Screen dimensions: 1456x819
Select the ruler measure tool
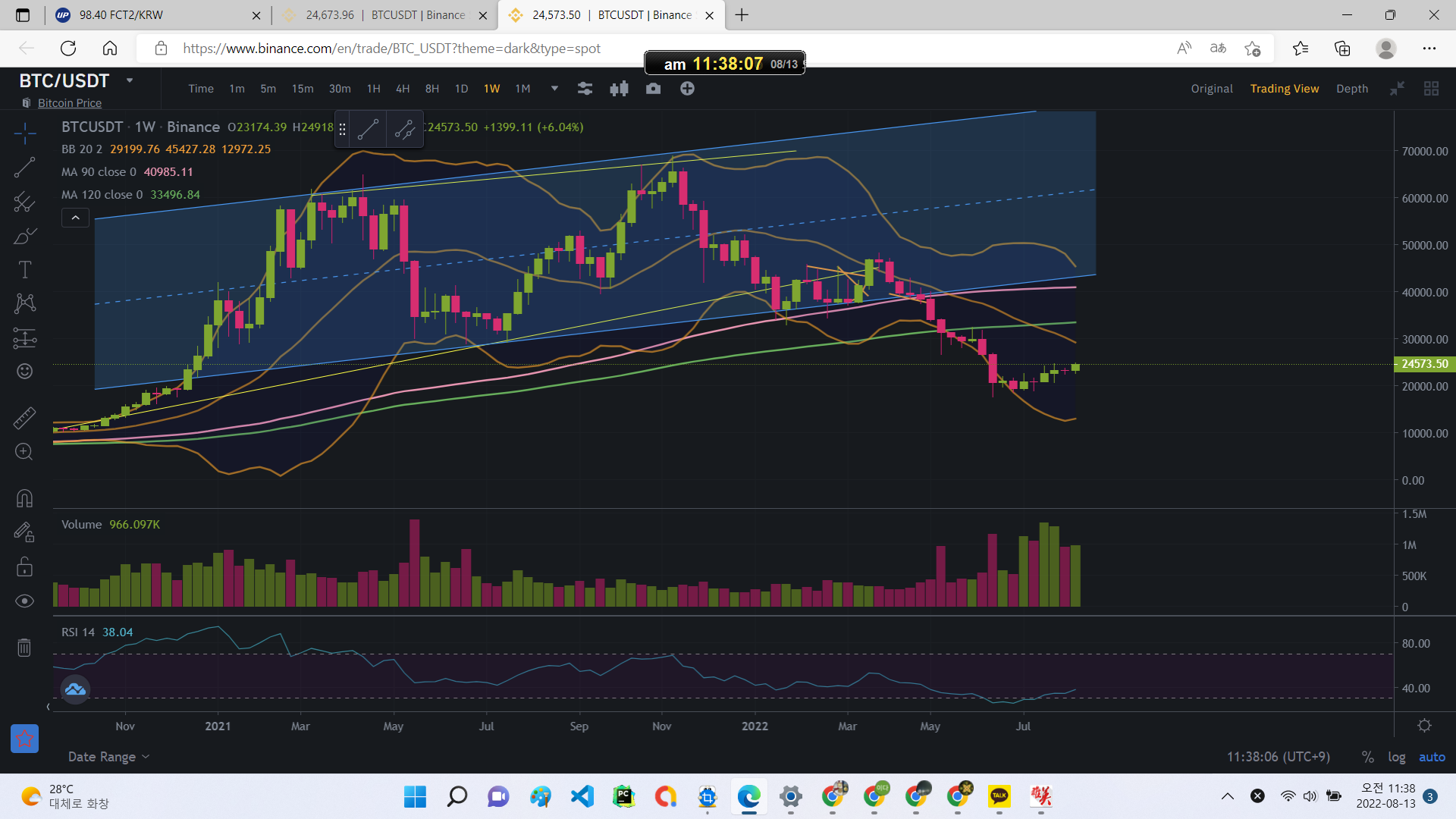(24, 418)
